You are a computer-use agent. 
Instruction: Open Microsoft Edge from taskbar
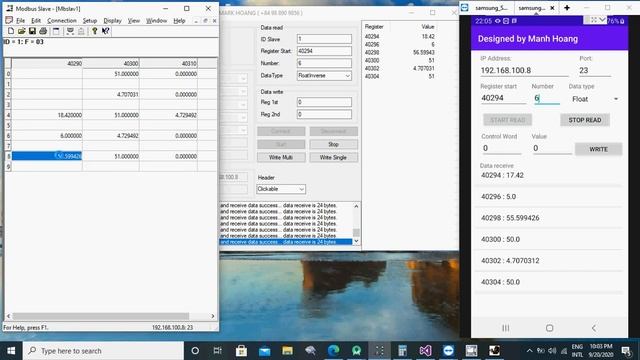(x=333, y=351)
